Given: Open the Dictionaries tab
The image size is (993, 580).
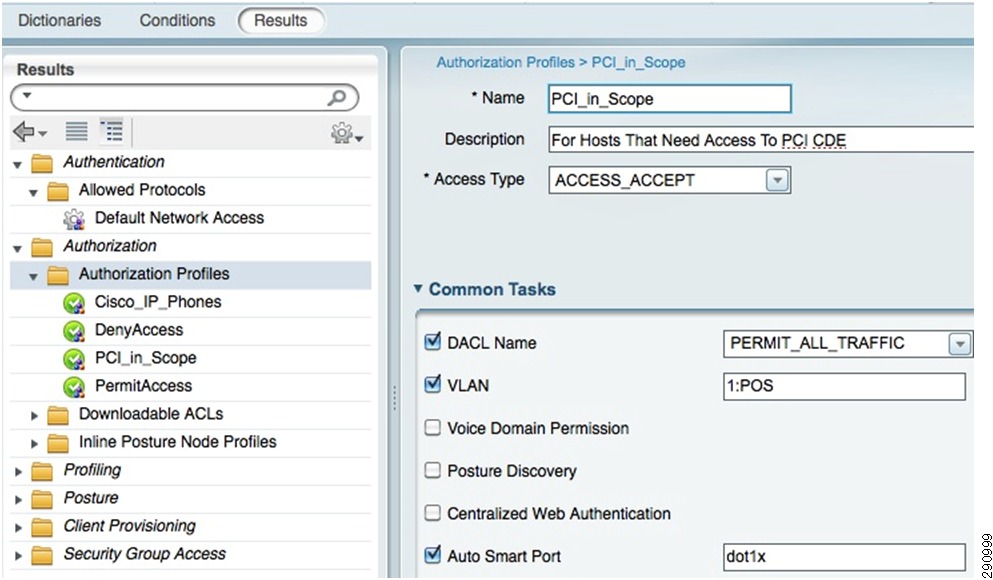Looking at the screenshot, I should pyautogui.click(x=60, y=20).
